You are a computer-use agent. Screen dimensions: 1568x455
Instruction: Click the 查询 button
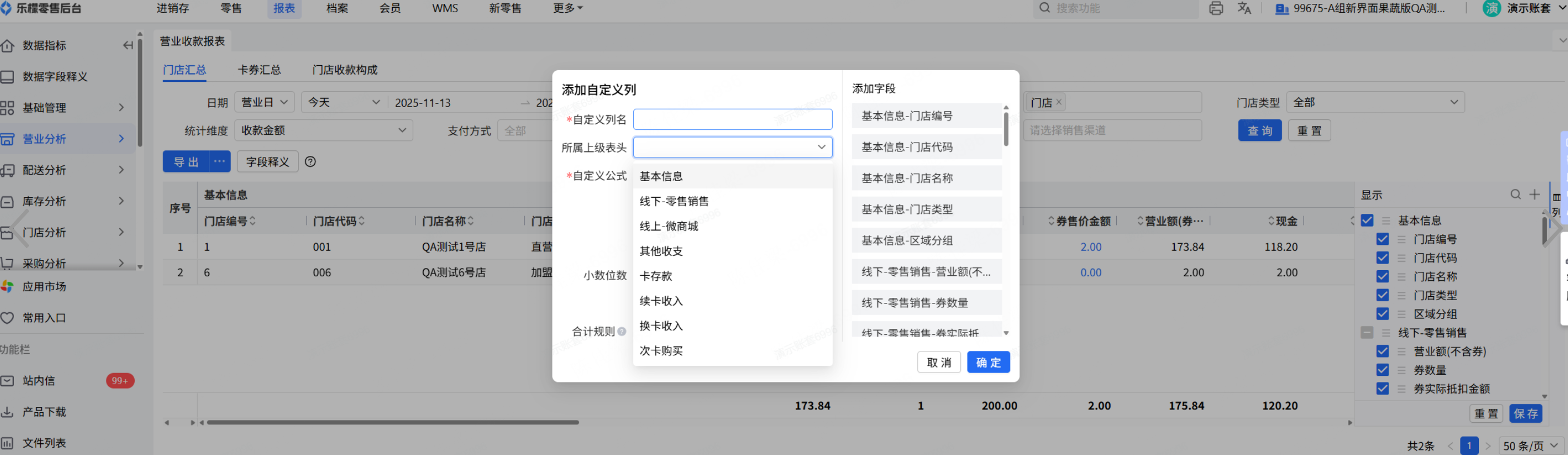(1259, 131)
